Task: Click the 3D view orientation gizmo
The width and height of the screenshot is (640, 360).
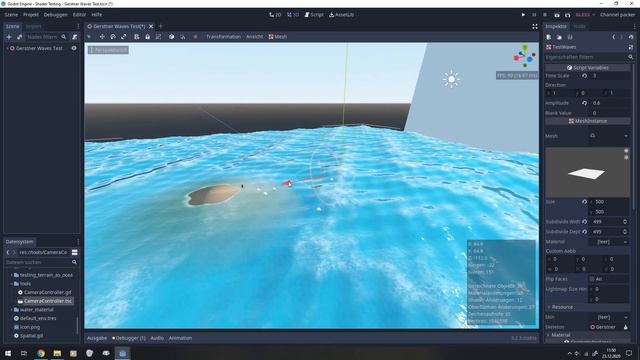Action: (x=524, y=56)
